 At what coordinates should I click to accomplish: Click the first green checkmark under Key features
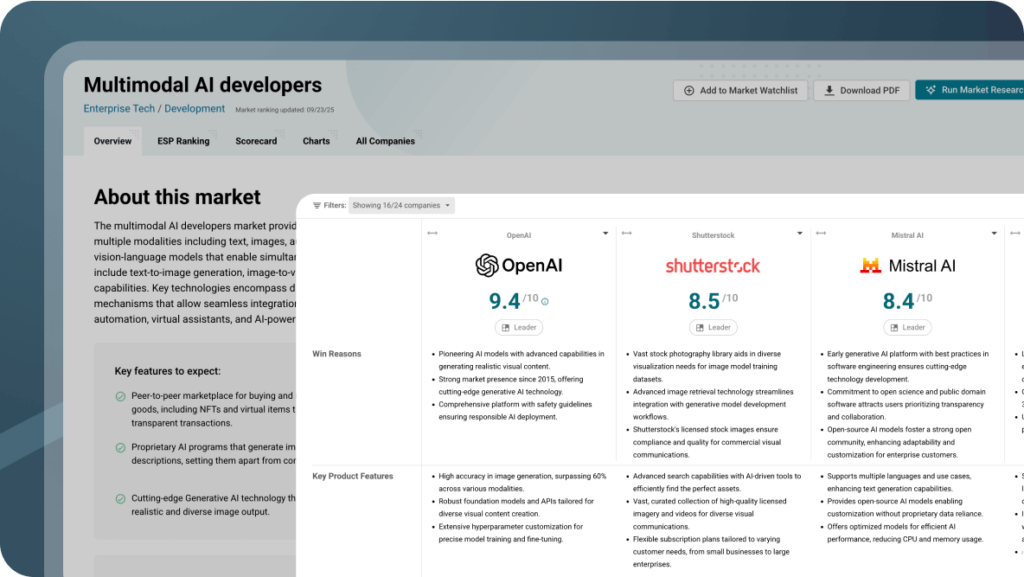(120, 396)
